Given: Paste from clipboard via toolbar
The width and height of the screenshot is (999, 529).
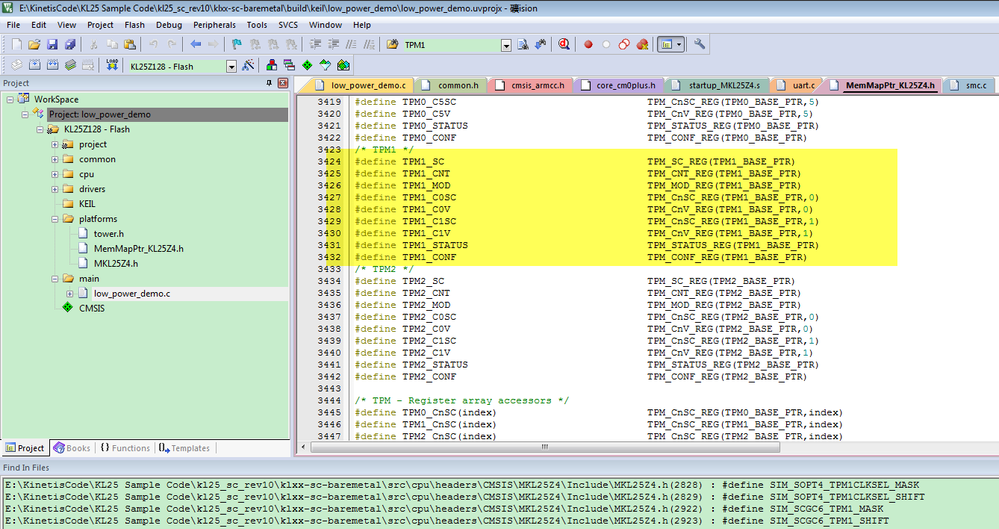Looking at the screenshot, I should click(x=129, y=45).
